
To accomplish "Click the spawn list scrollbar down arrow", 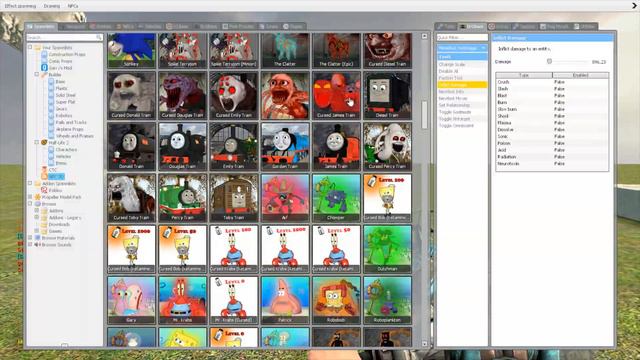I will 424,344.
